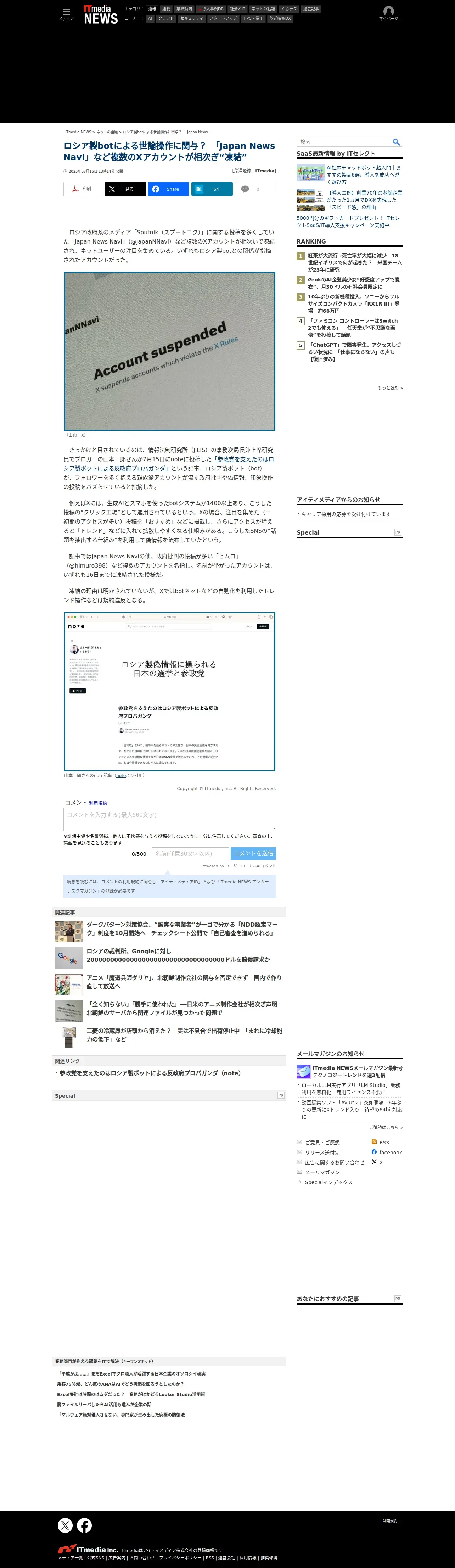Open the 参政党を支えたのはロシア製ボット inline link
455x1568 pixels.
168,464
